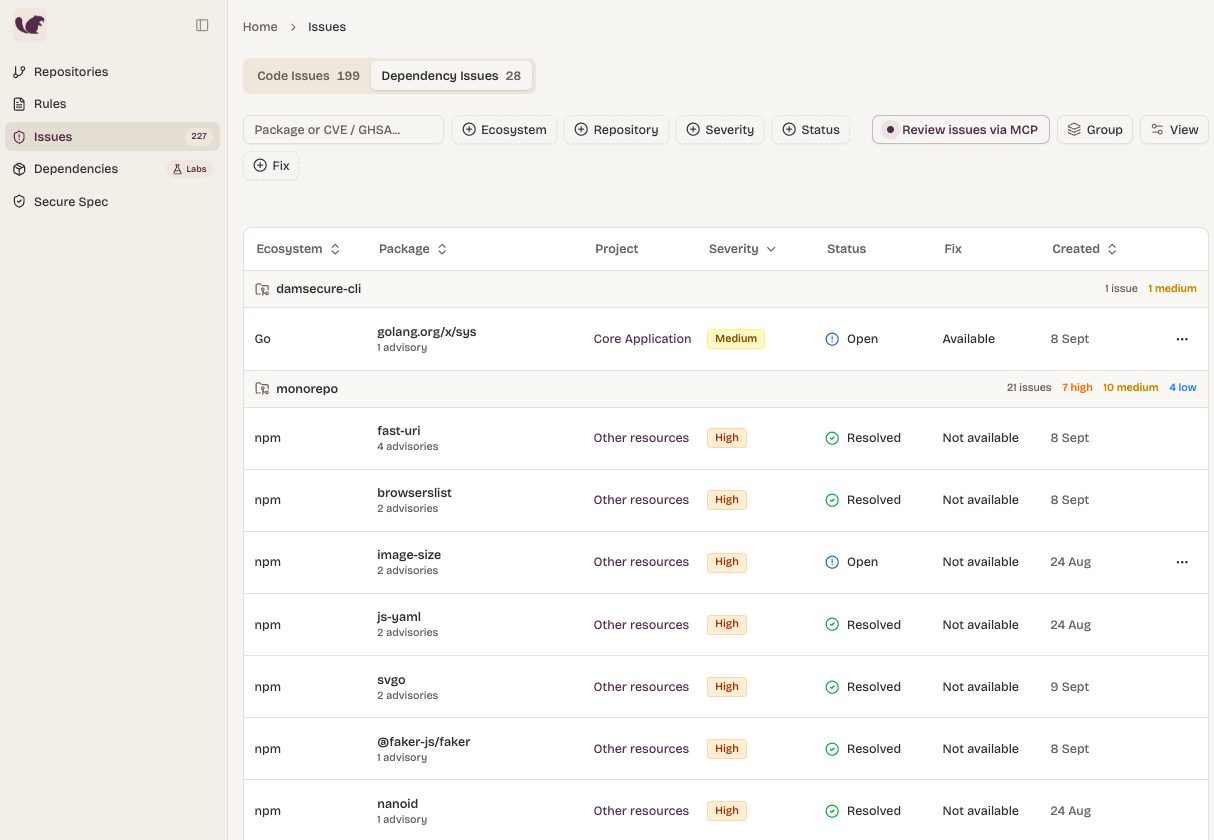Click the Status column header
Image resolution: width=1214 pixels, height=840 pixels.
tap(846, 249)
